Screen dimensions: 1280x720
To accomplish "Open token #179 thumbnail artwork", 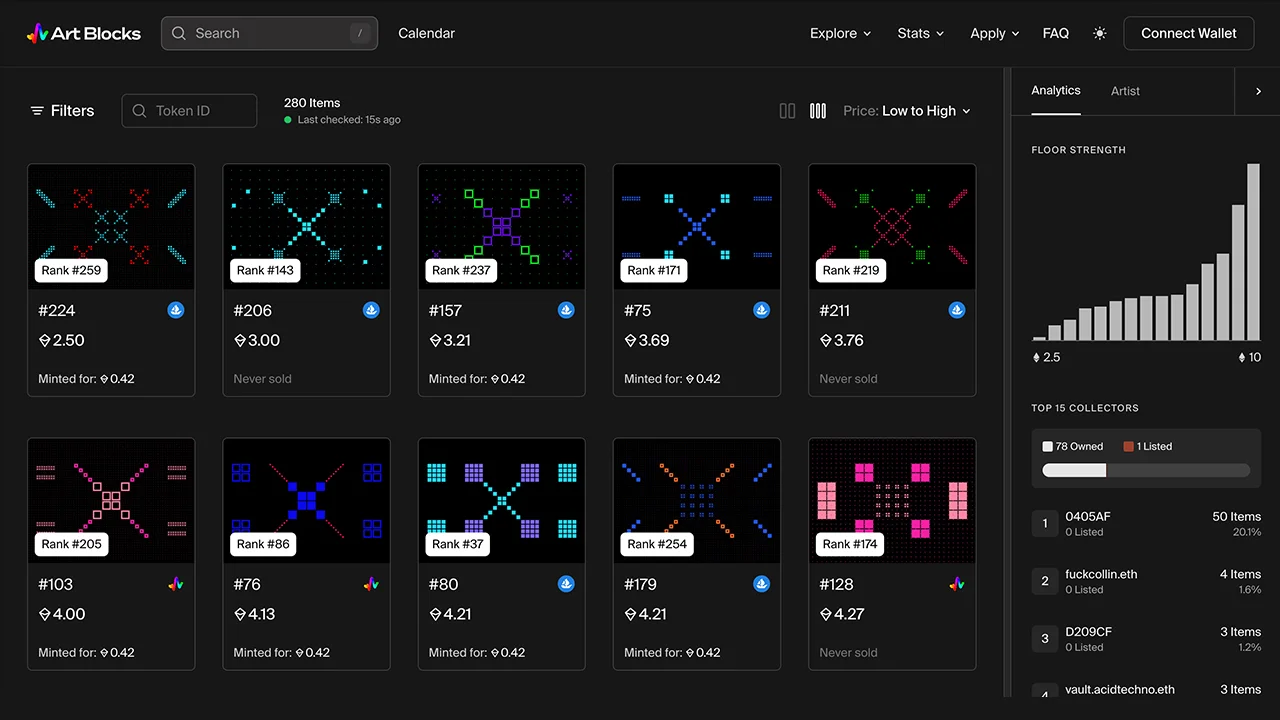I will pos(697,500).
